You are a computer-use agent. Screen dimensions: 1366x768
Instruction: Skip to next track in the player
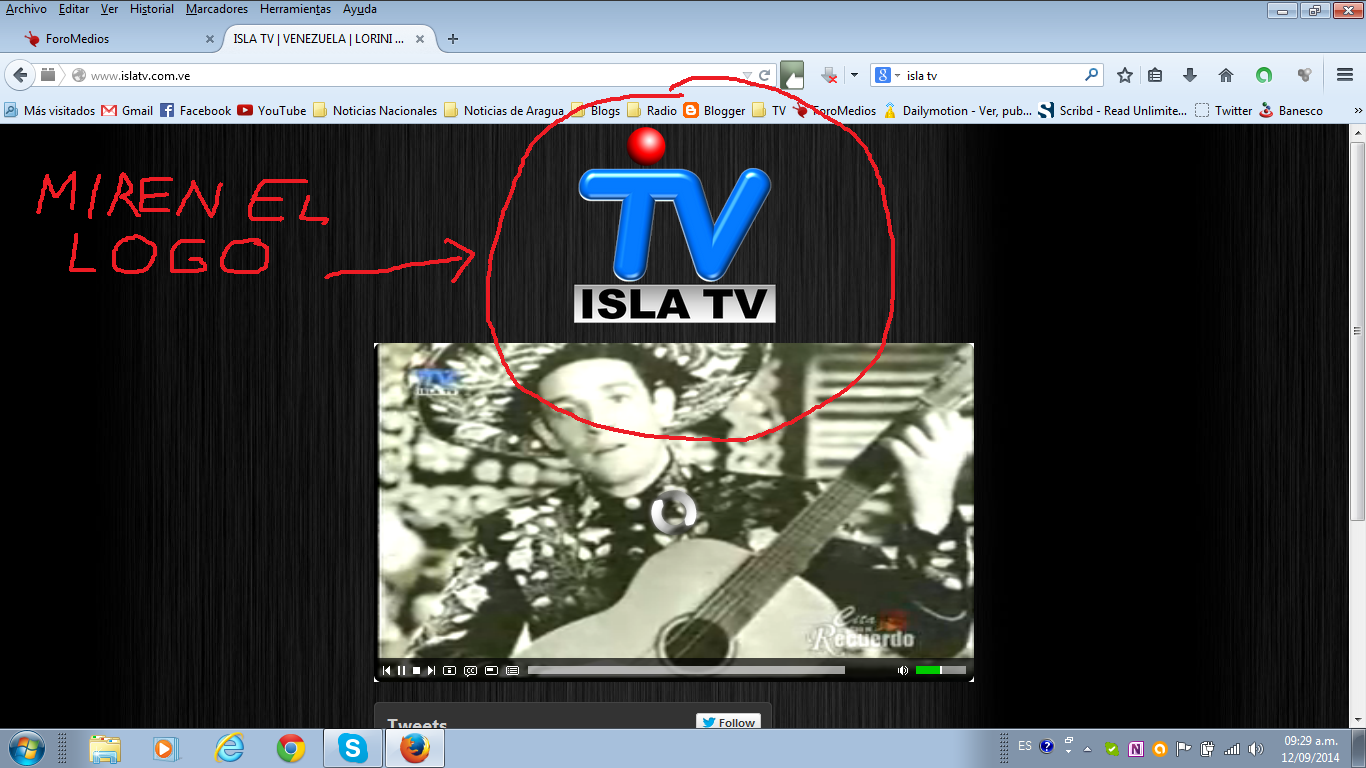432,670
